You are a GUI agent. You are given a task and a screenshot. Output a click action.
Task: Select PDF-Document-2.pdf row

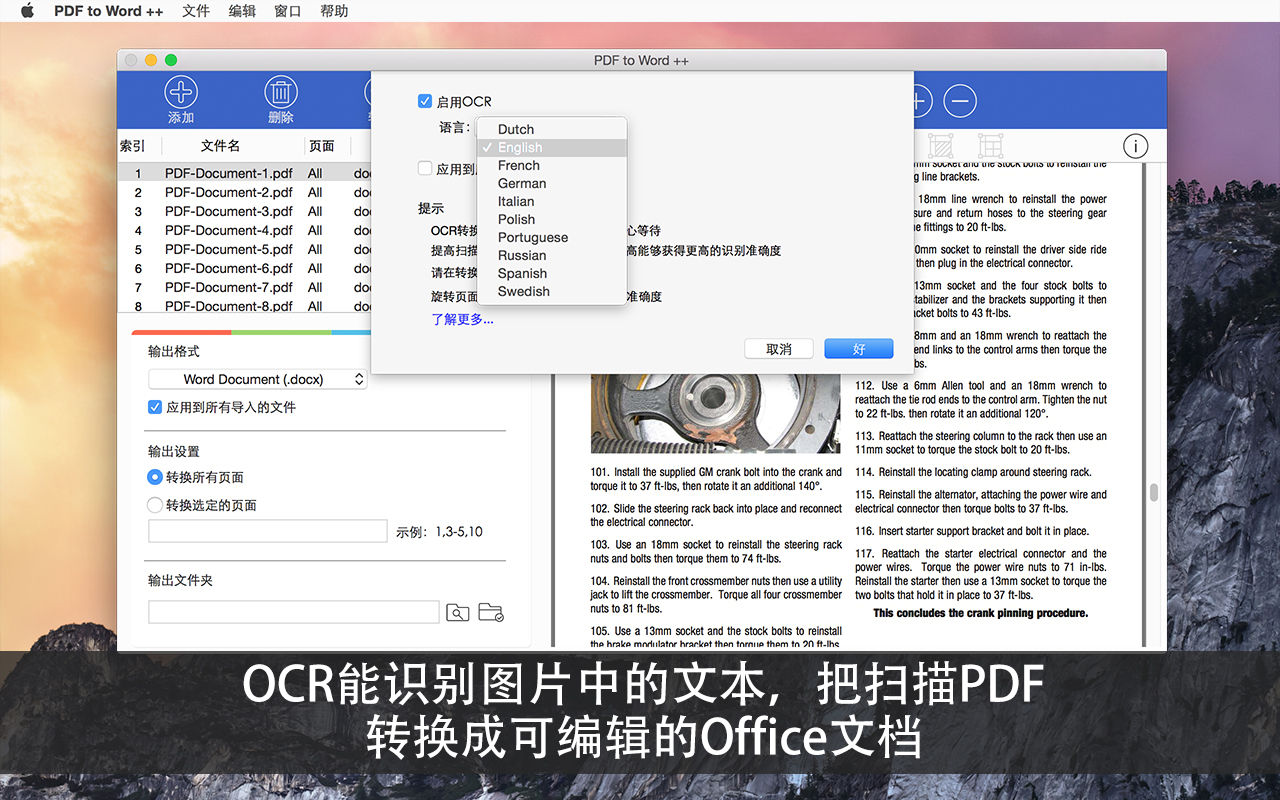coord(243,192)
